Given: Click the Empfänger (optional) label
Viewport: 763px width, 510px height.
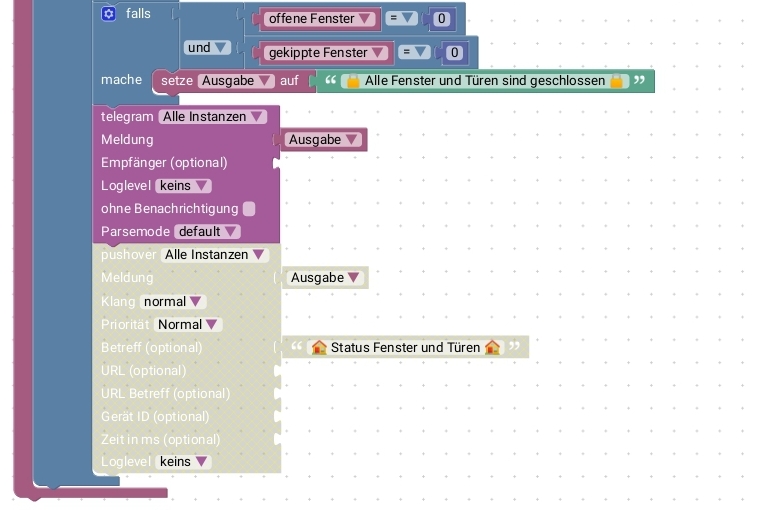Looking at the screenshot, I should (x=164, y=163).
